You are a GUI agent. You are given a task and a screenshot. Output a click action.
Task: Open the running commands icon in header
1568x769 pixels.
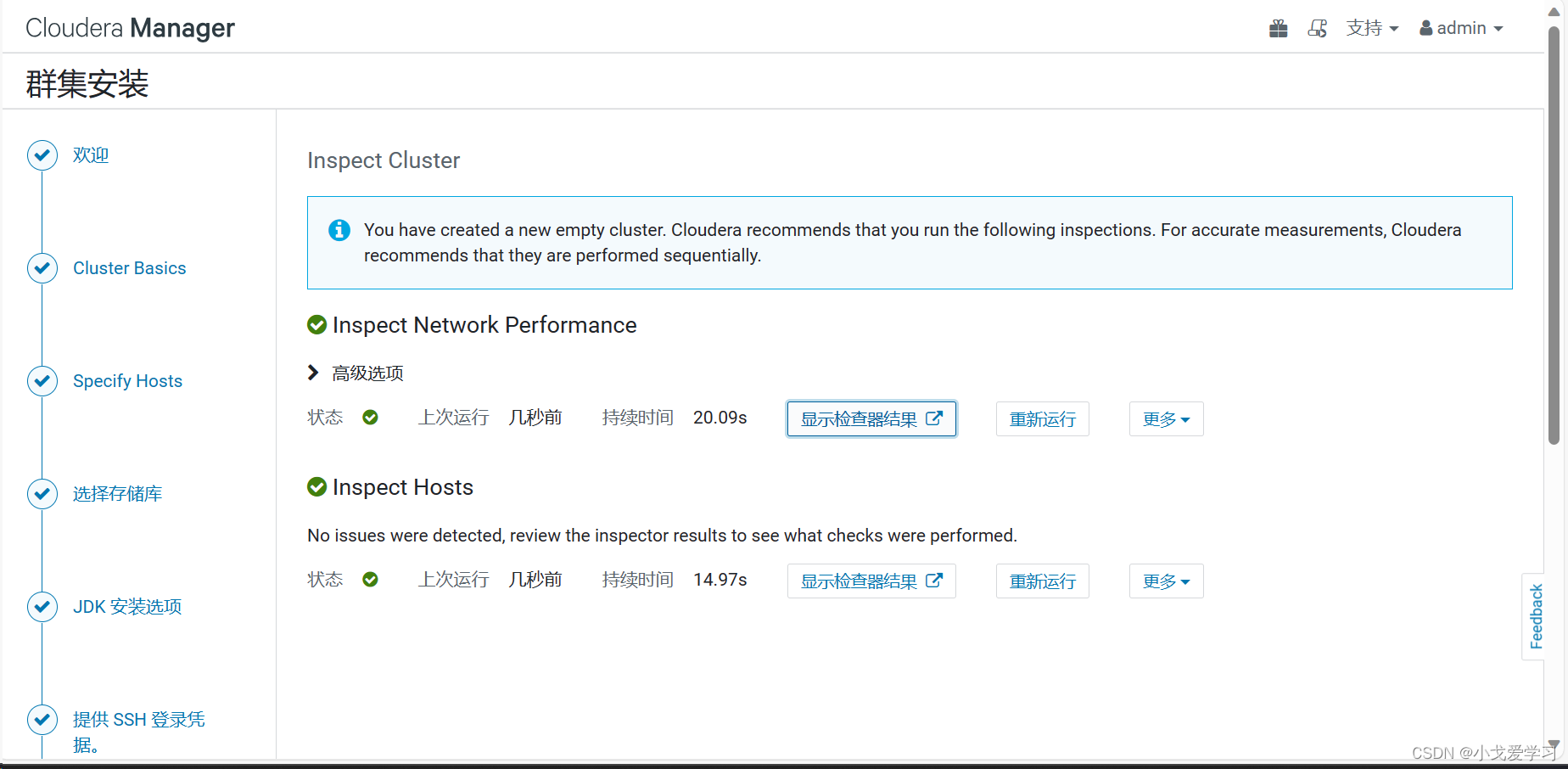click(x=1318, y=29)
